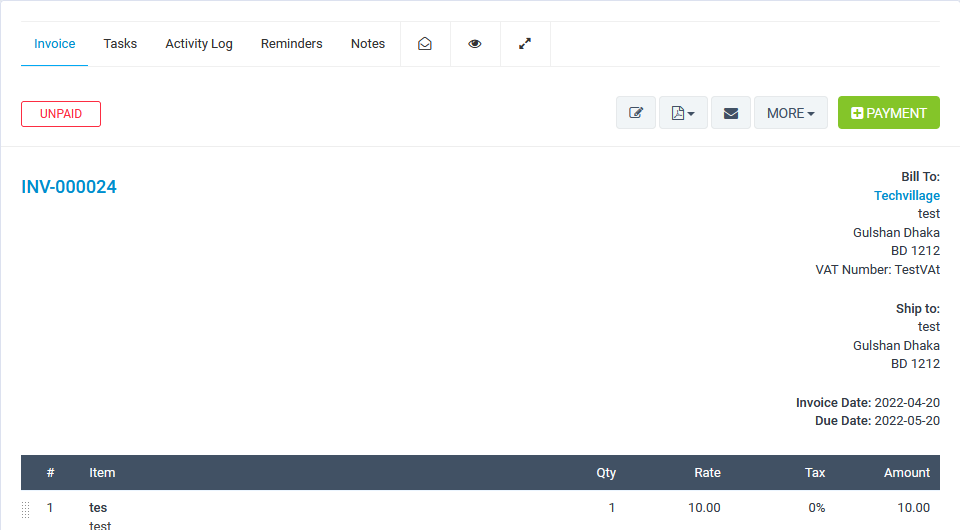Click the edit invoice pencil icon
The width and height of the screenshot is (960, 530).
click(635, 113)
